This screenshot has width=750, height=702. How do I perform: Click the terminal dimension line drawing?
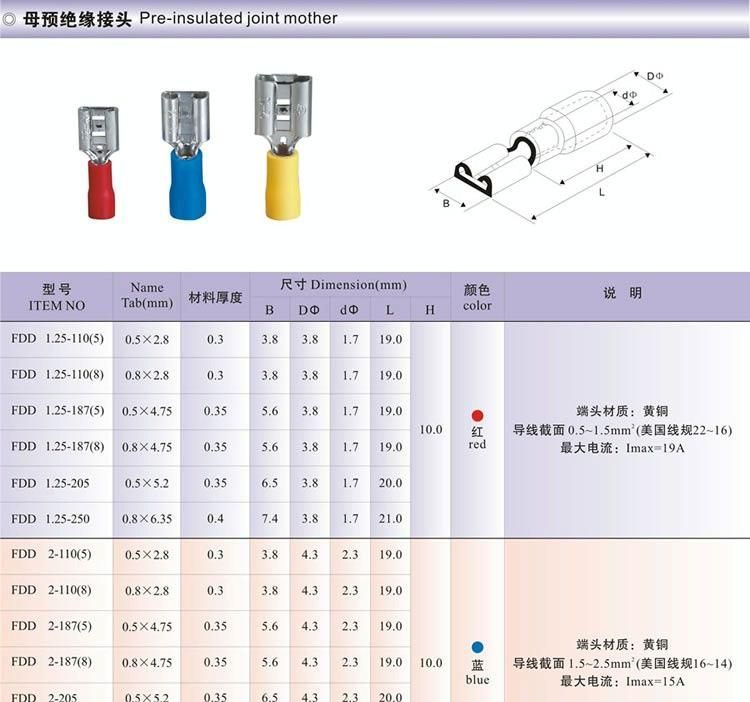[x=550, y=146]
